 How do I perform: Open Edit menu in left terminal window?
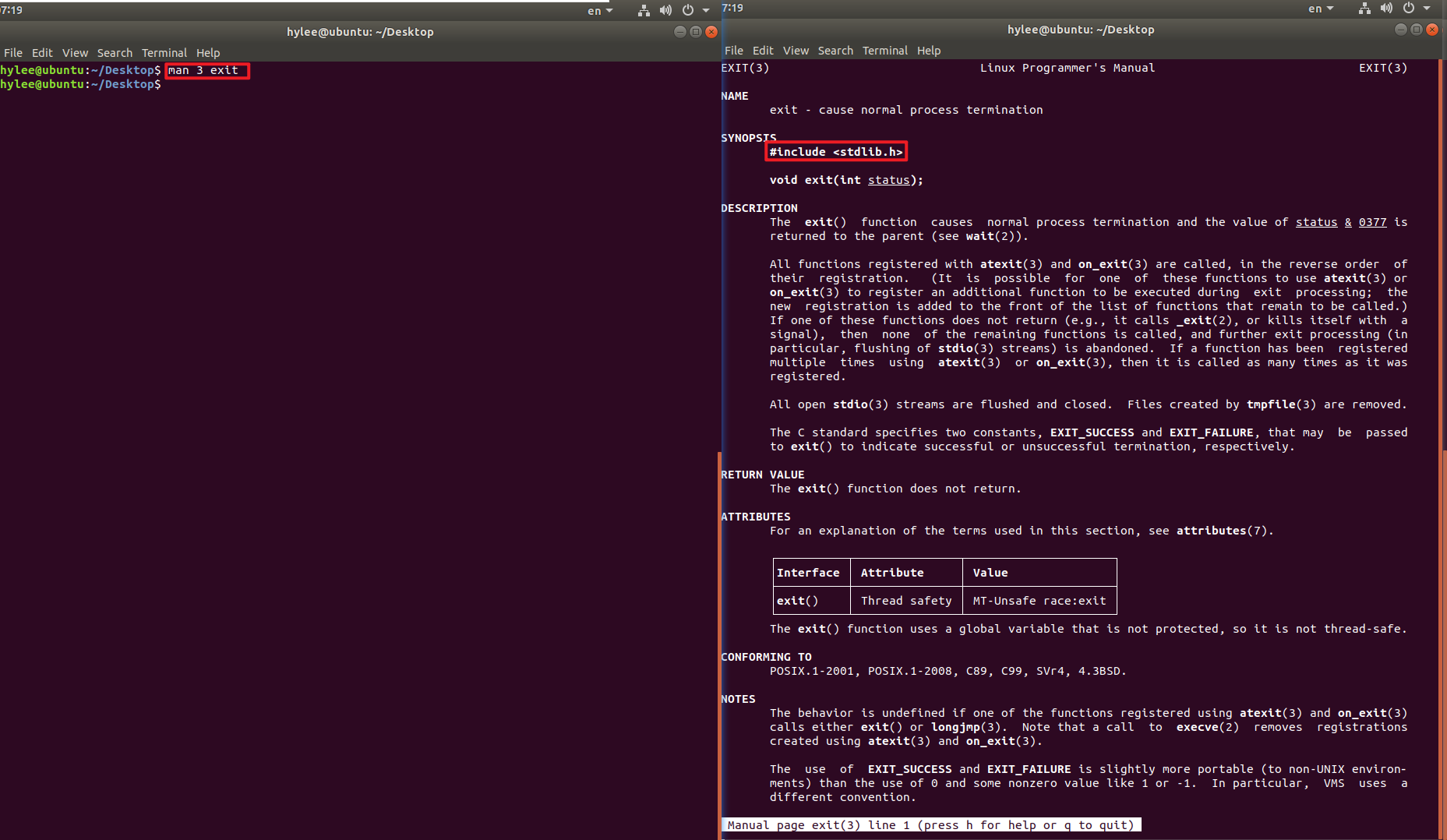(x=42, y=53)
